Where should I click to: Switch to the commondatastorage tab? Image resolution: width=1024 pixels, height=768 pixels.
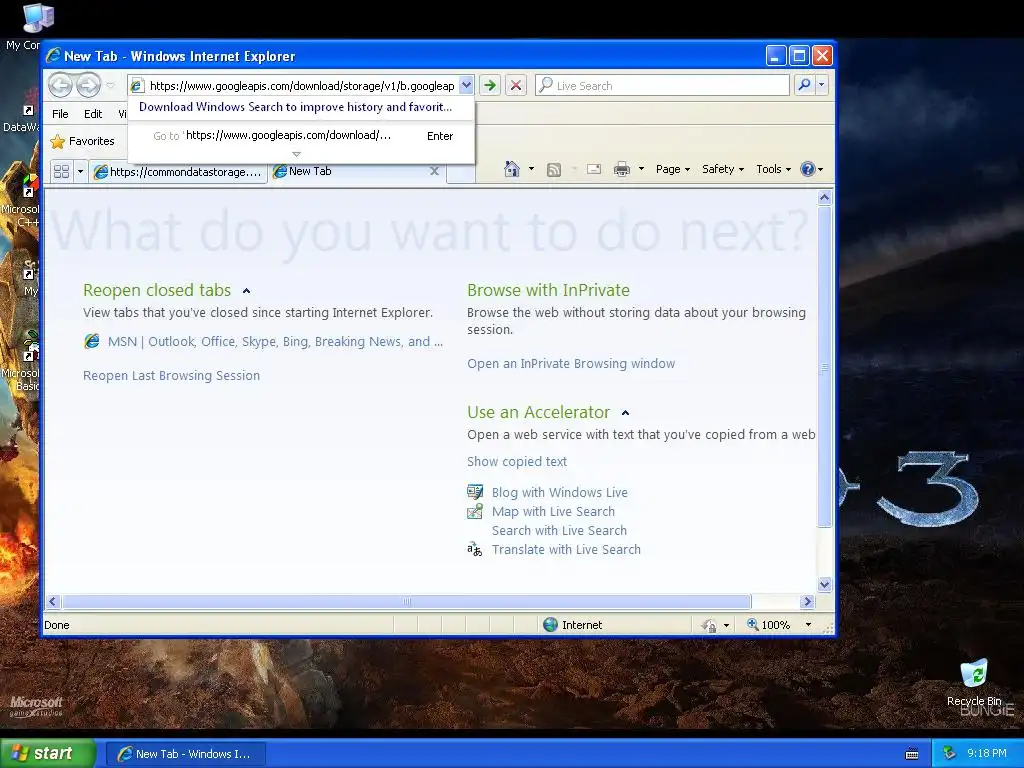(x=178, y=172)
